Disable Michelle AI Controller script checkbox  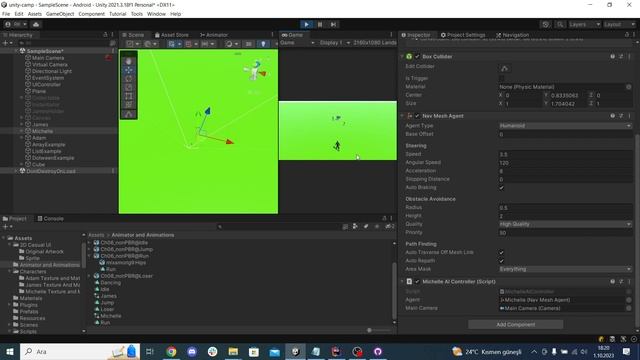[x=417, y=282]
